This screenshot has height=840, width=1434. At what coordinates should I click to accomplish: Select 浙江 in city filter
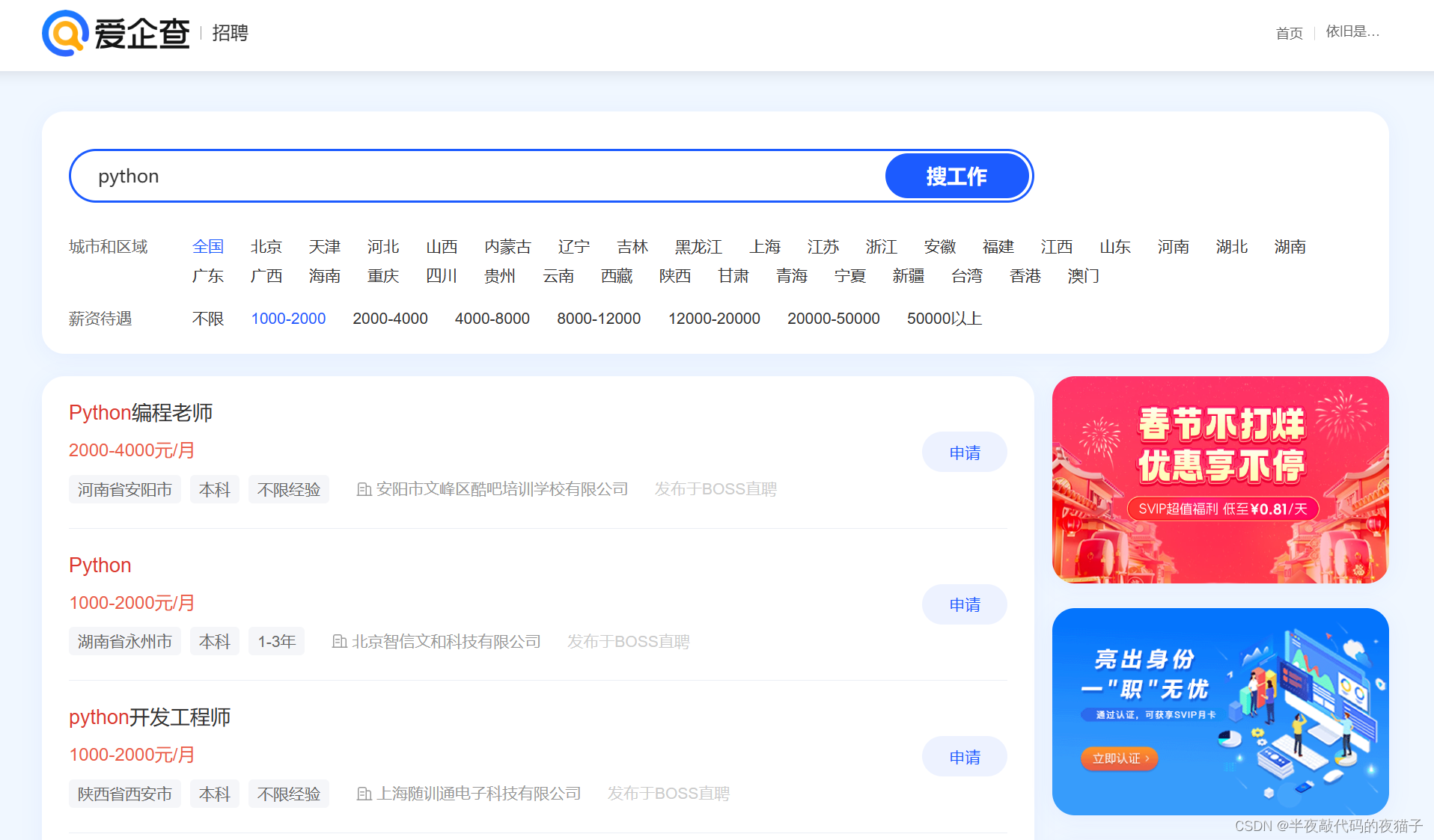click(882, 247)
